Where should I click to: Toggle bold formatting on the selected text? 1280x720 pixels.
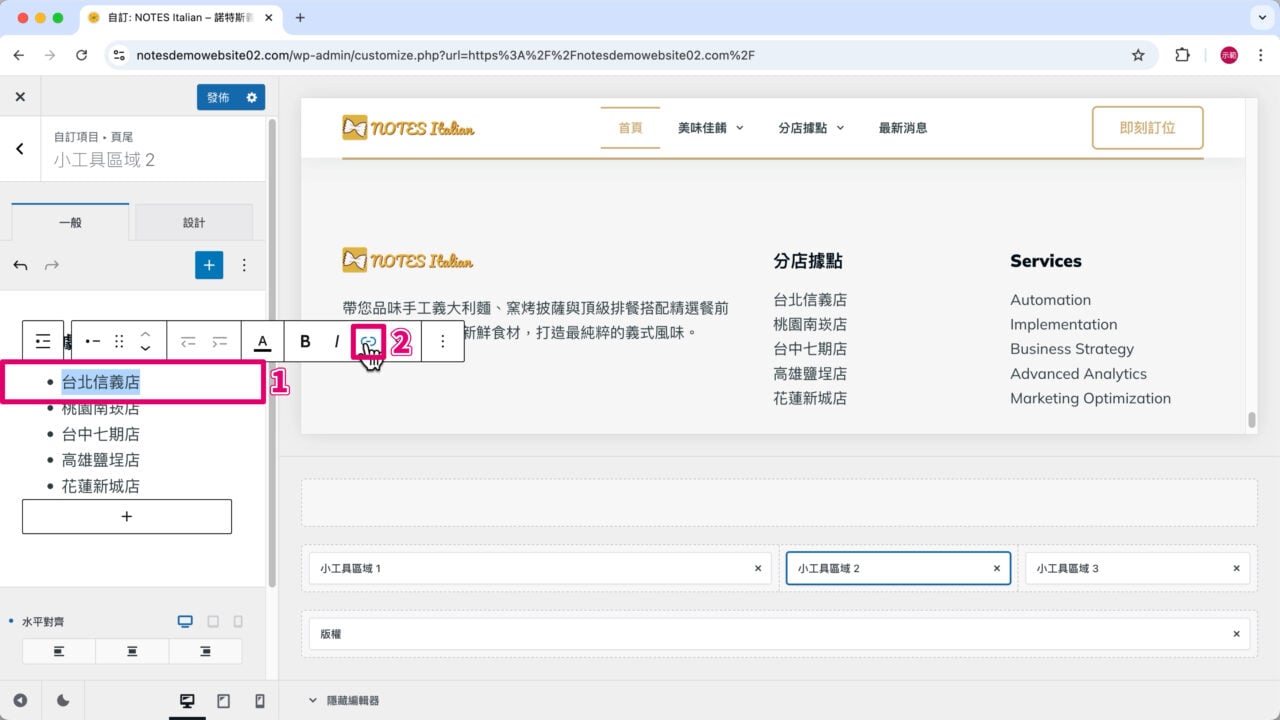pyautogui.click(x=304, y=341)
